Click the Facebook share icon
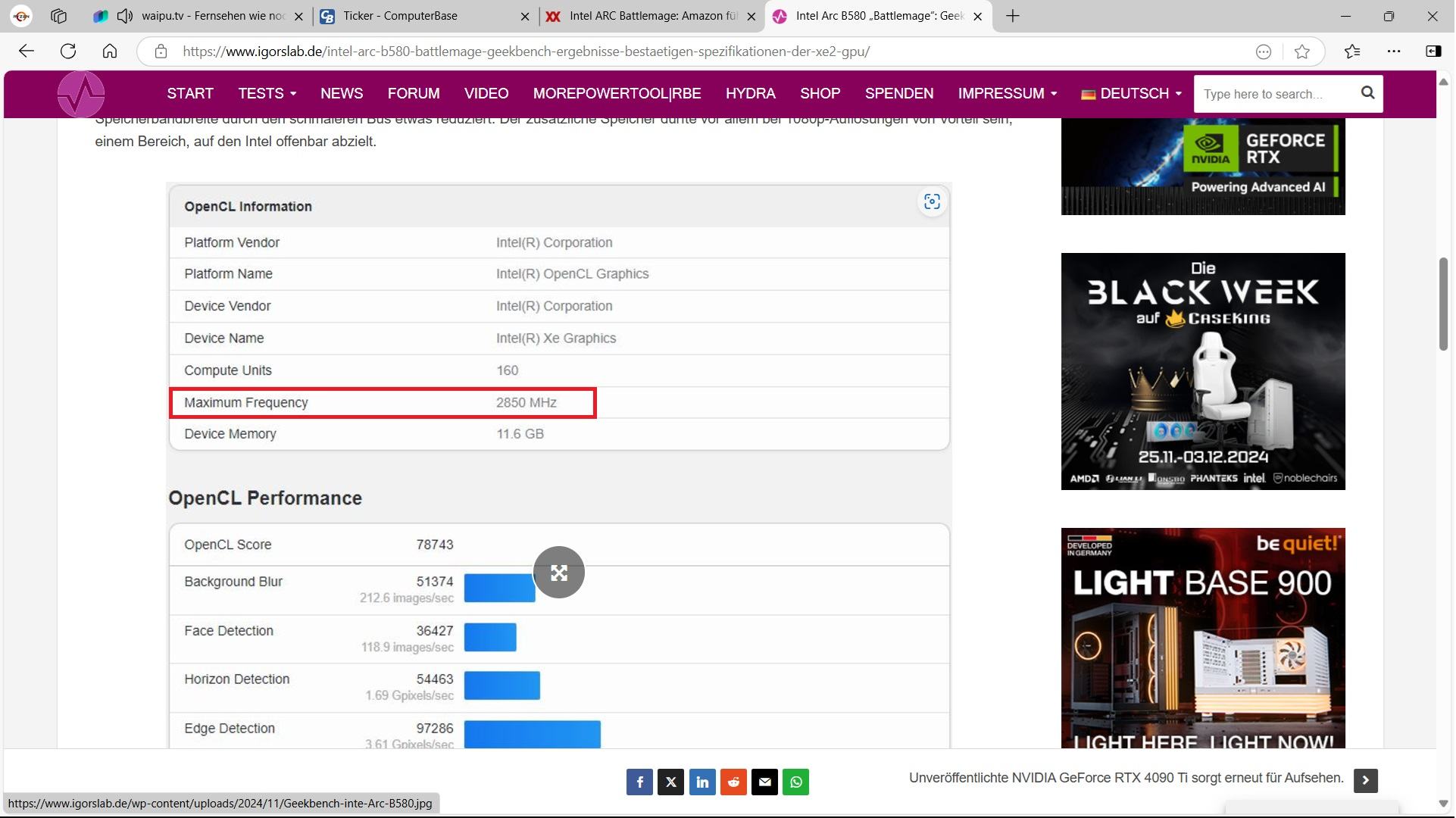The width and height of the screenshot is (1456, 818). pyautogui.click(x=639, y=782)
